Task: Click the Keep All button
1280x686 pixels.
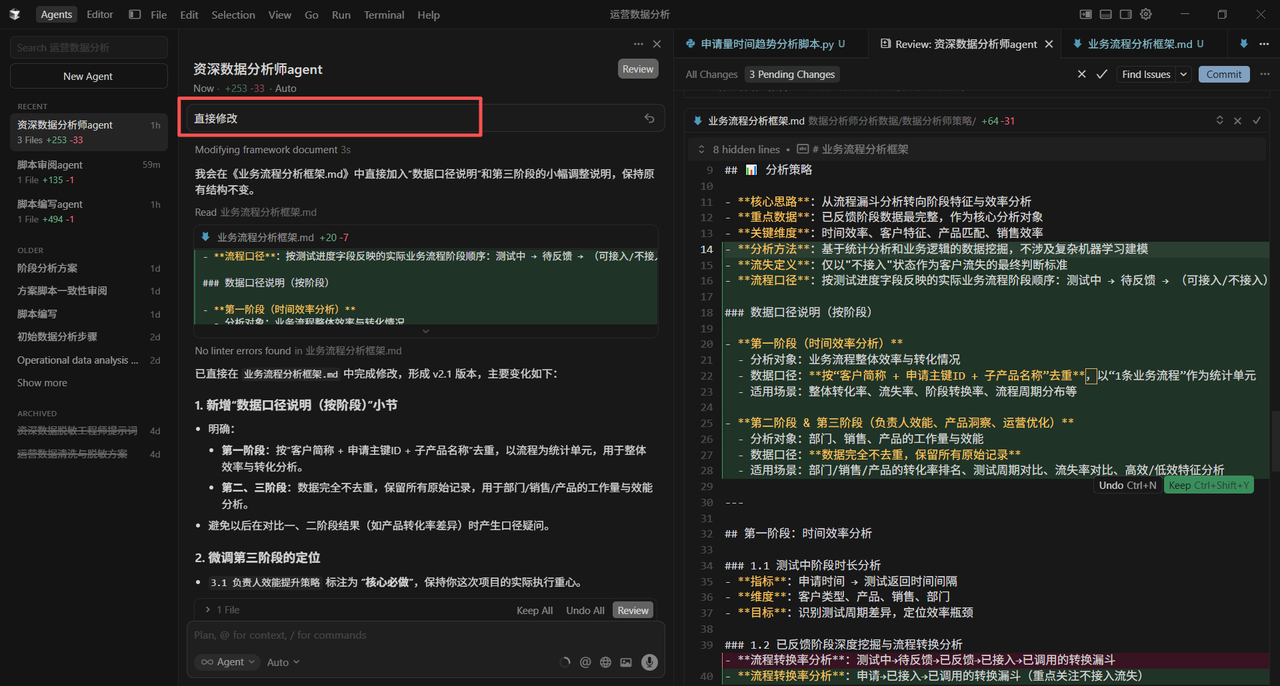Action: click(535, 609)
